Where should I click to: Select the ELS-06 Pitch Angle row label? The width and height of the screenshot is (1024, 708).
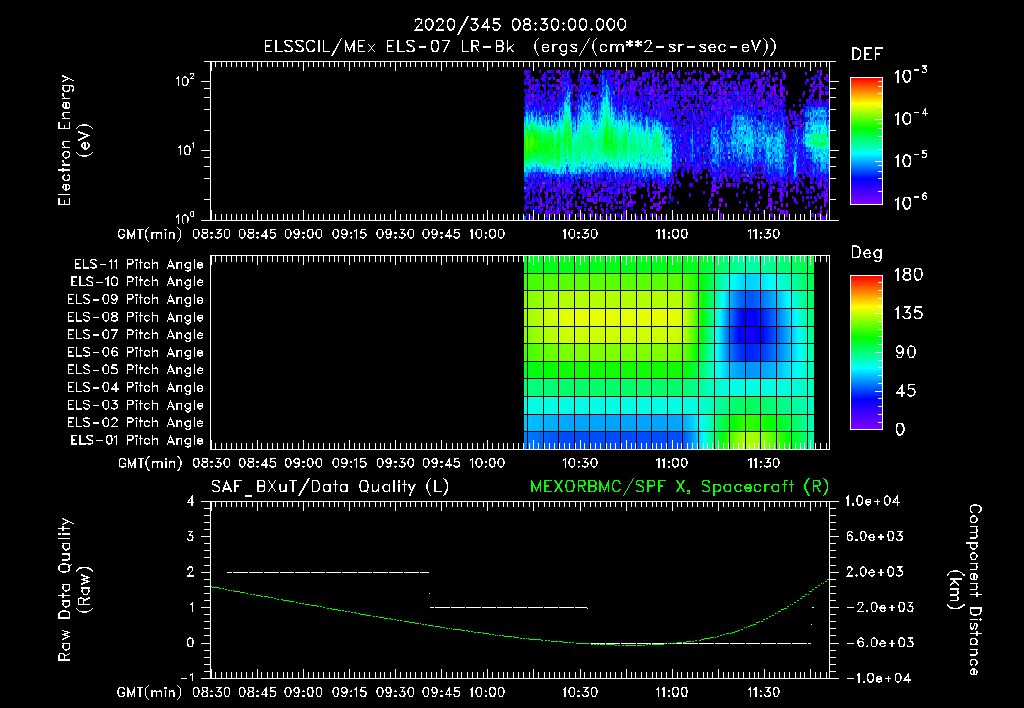click(x=135, y=353)
